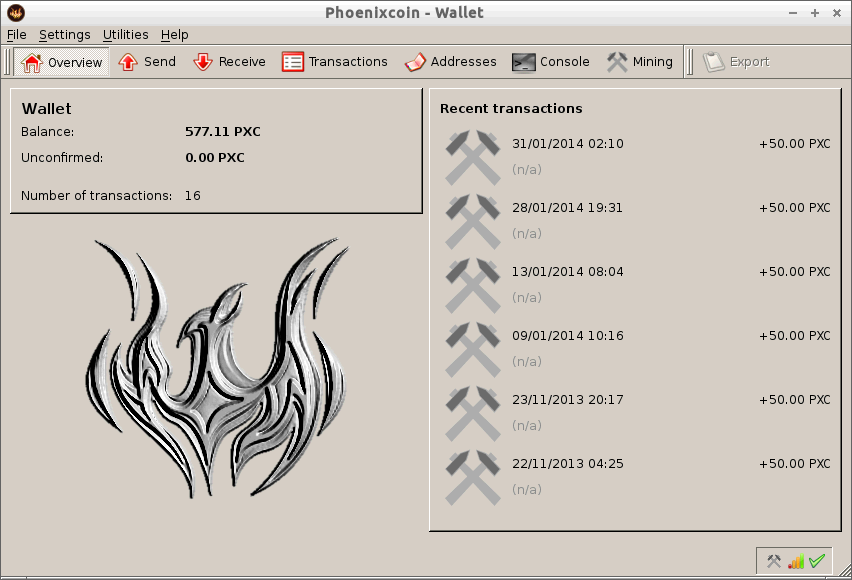The image size is (852, 580).
Task: Click +50.00 PXC amount for 22/11/2013 transaction
Action: click(x=795, y=464)
